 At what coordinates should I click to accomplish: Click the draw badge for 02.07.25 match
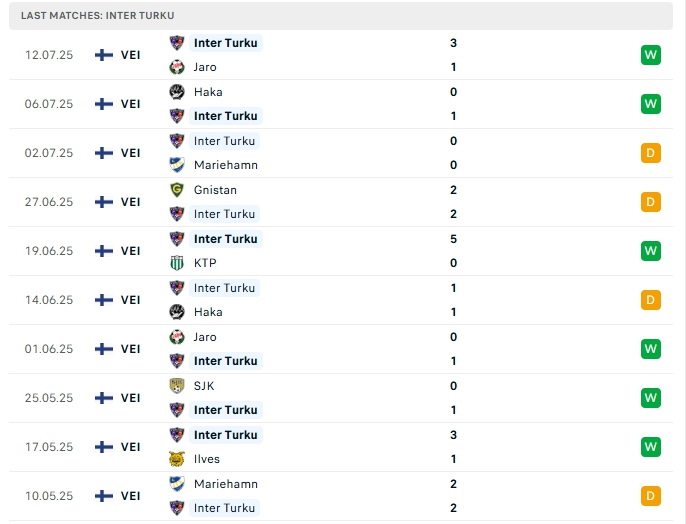point(651,153)
